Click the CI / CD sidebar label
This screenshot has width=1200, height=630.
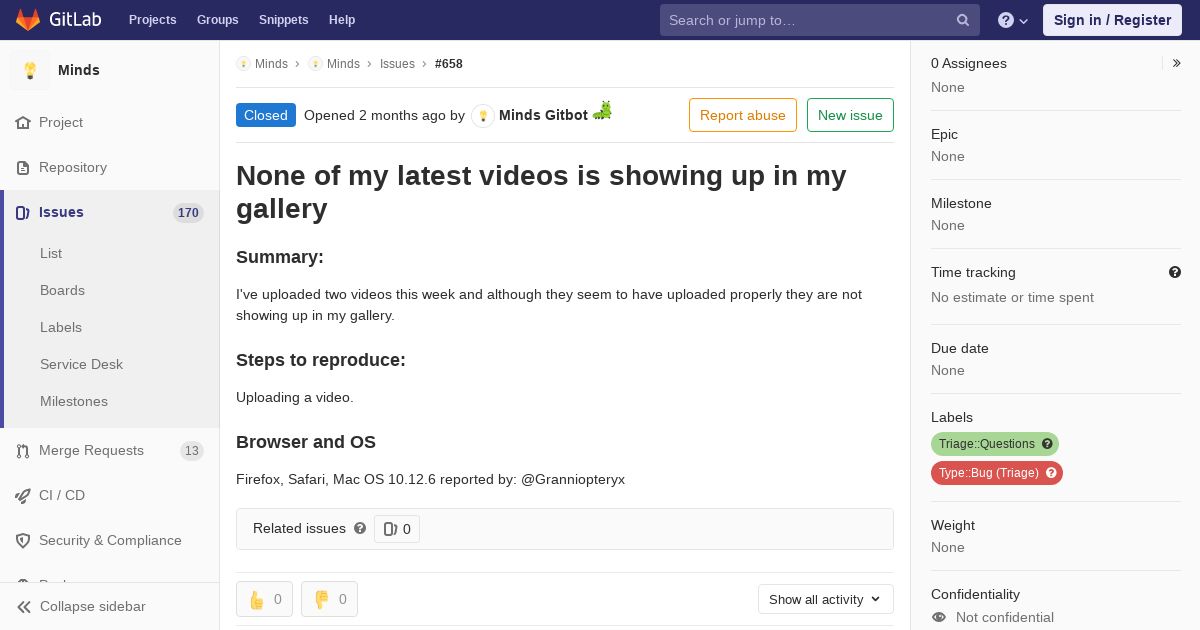pyautogui.click(x=62, y=495)
